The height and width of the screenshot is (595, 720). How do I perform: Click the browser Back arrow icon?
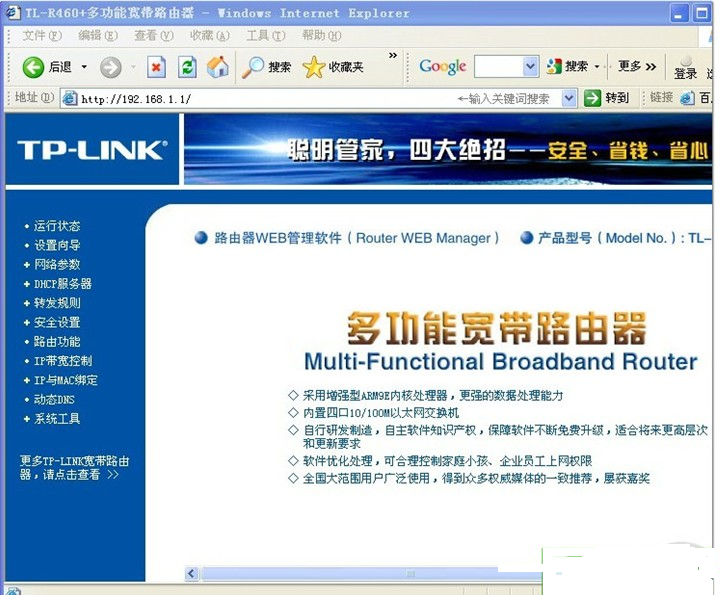34,67
